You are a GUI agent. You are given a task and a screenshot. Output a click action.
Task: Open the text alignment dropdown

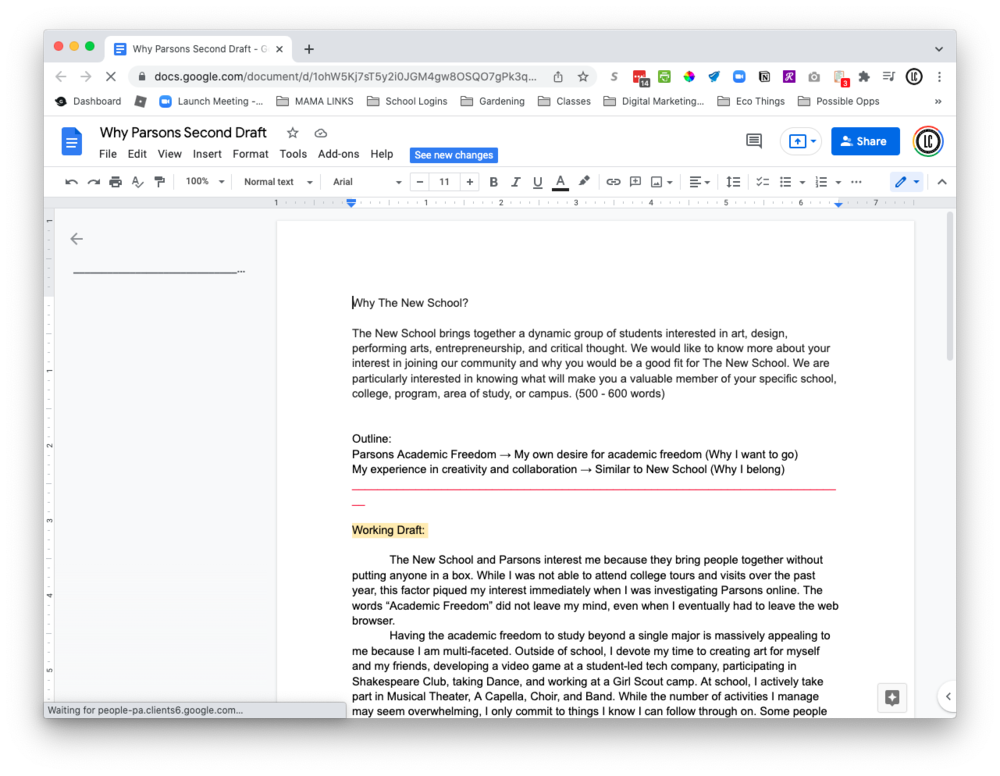coord(699,182)
